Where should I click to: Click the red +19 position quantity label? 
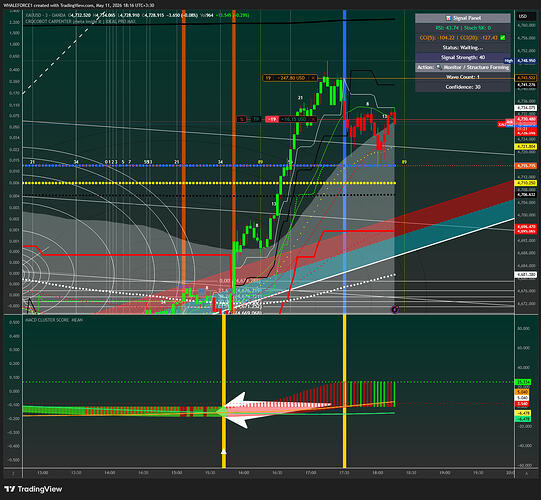click(272, 119)
